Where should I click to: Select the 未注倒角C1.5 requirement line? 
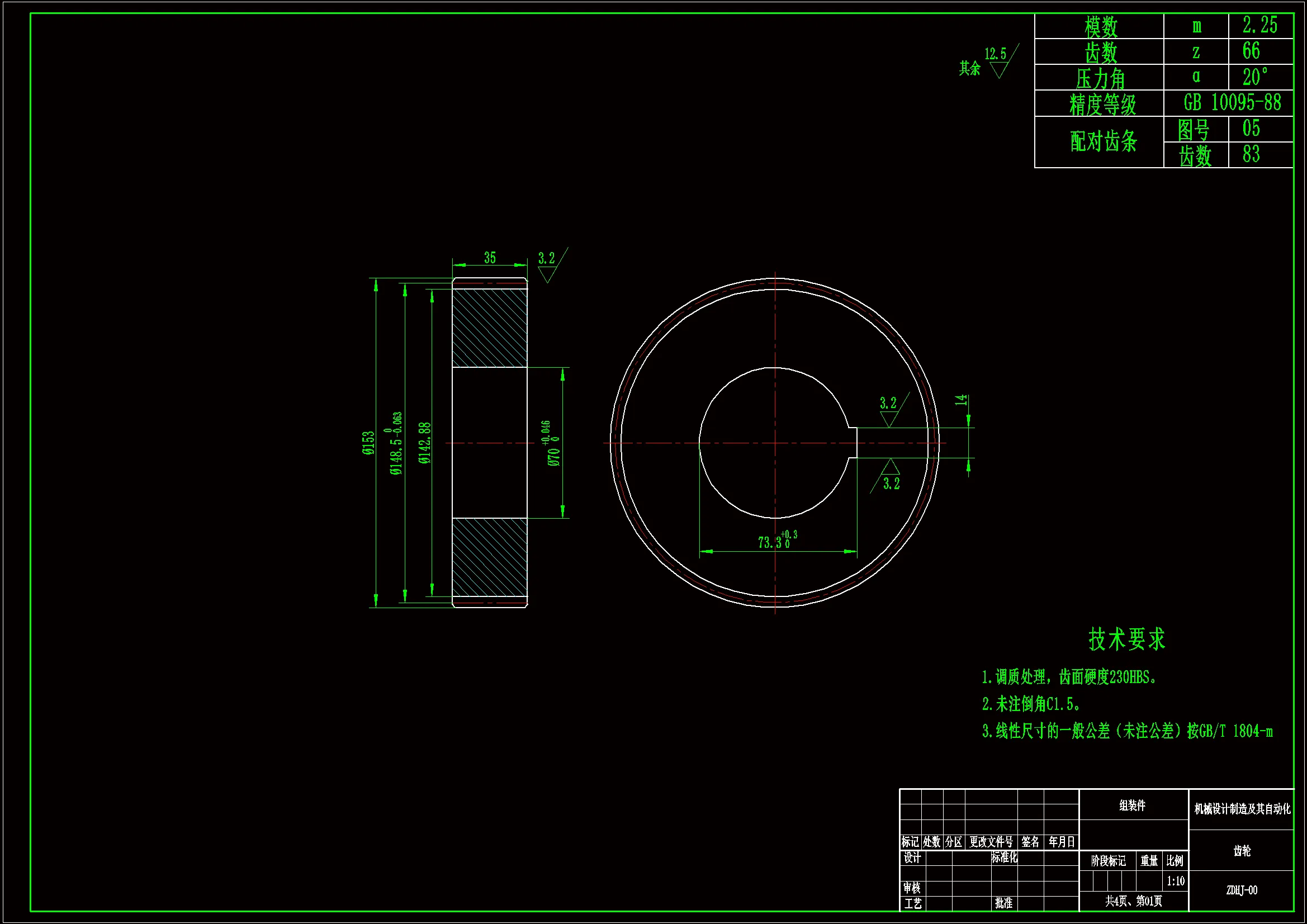click(x=1030, y=704)
